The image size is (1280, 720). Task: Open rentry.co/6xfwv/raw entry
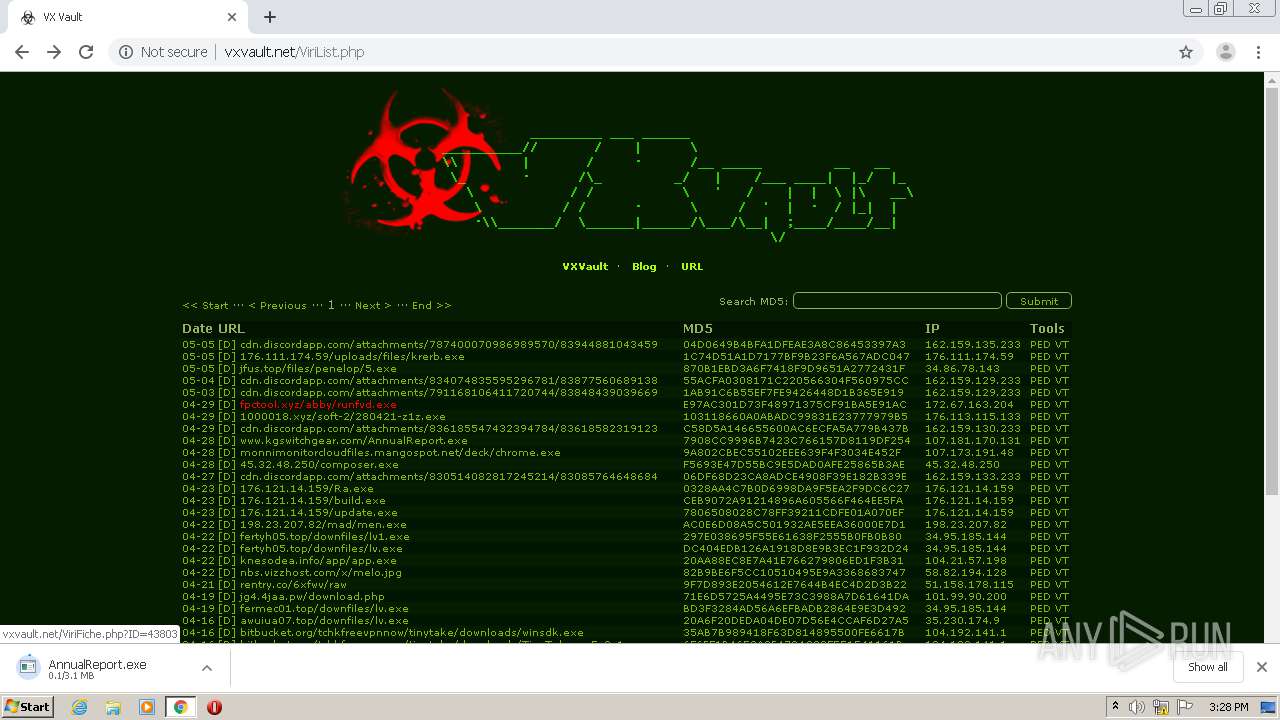pos(293,584)
